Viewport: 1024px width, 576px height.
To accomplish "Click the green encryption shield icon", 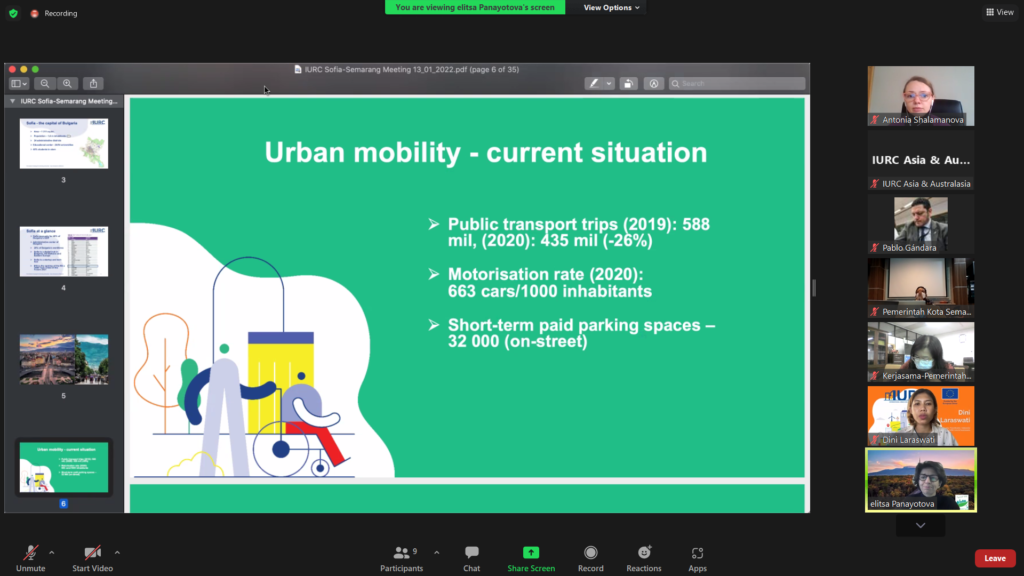I will (x=13, y=13).
